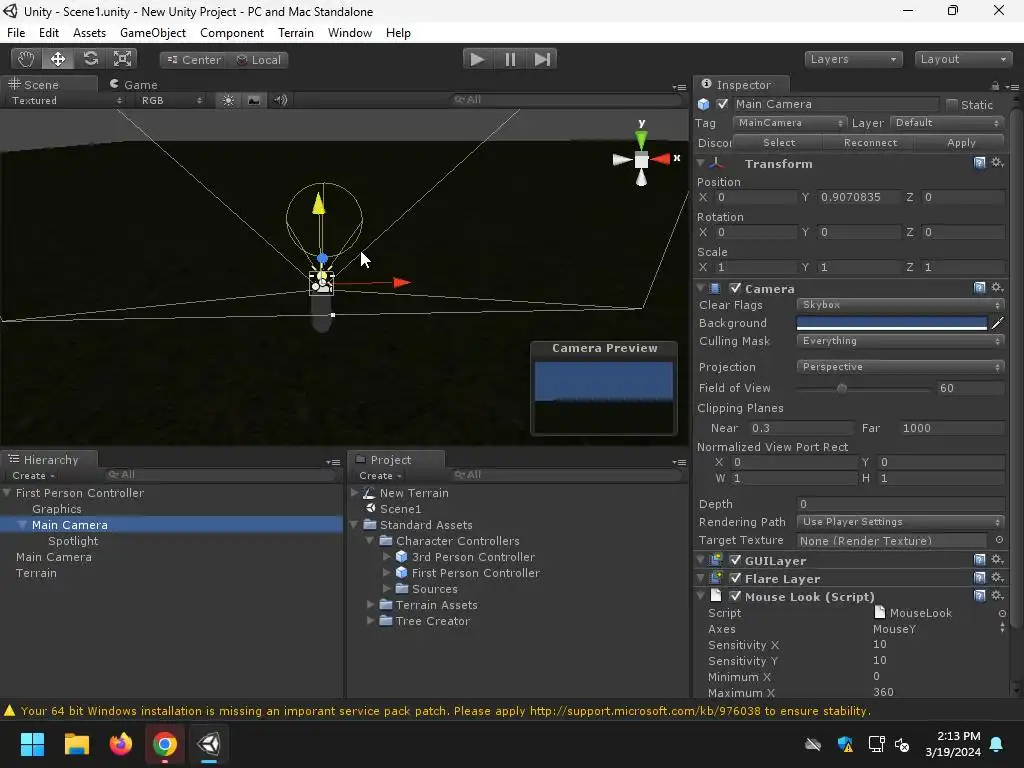Disable the GUILayer component checkbox
The height and width of the screenshot is (768, 1024).
pos(735,560)
